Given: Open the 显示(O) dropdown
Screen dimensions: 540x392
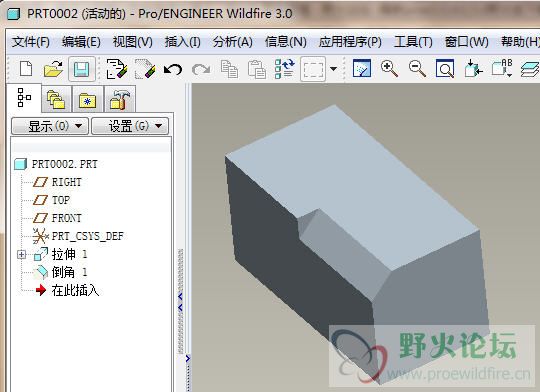Looking at the screenshot, I should (50, 126).
